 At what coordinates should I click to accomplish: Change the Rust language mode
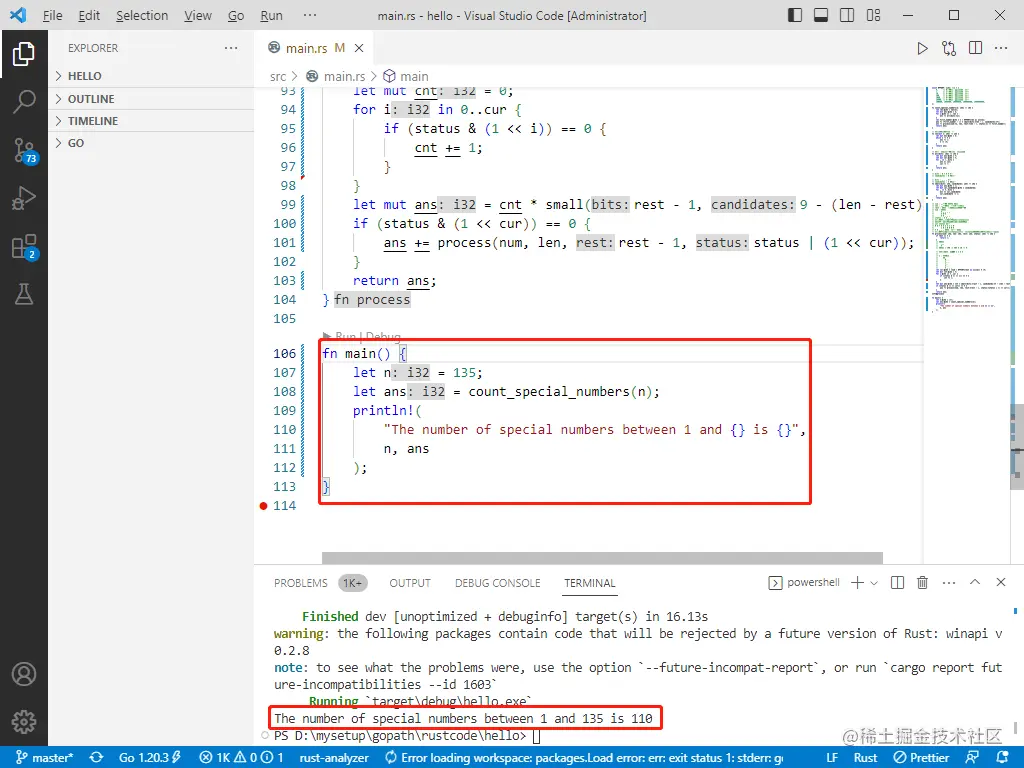[865, 758]
